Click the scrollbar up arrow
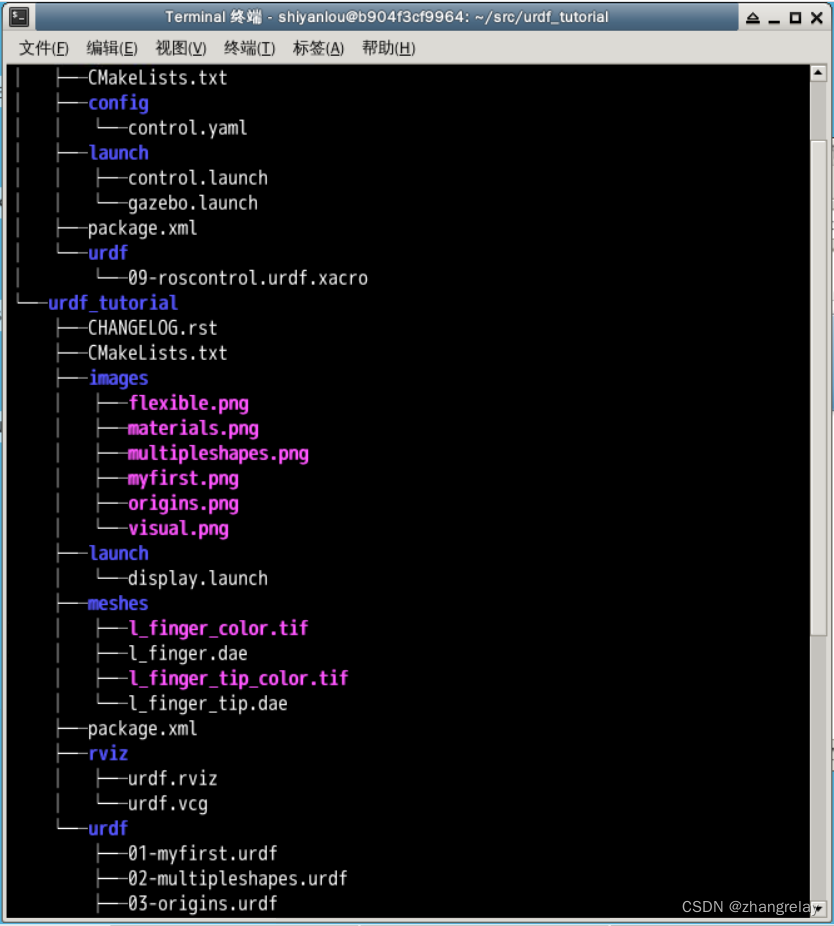Screen dimensions: 834x926 point(818,73)
